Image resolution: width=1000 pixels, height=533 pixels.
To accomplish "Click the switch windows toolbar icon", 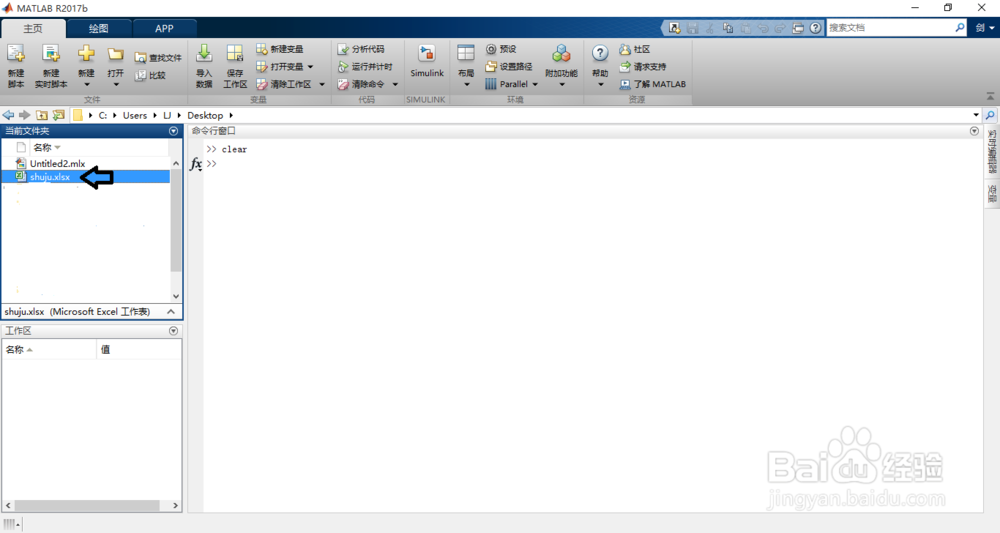I will click(798, 28).
